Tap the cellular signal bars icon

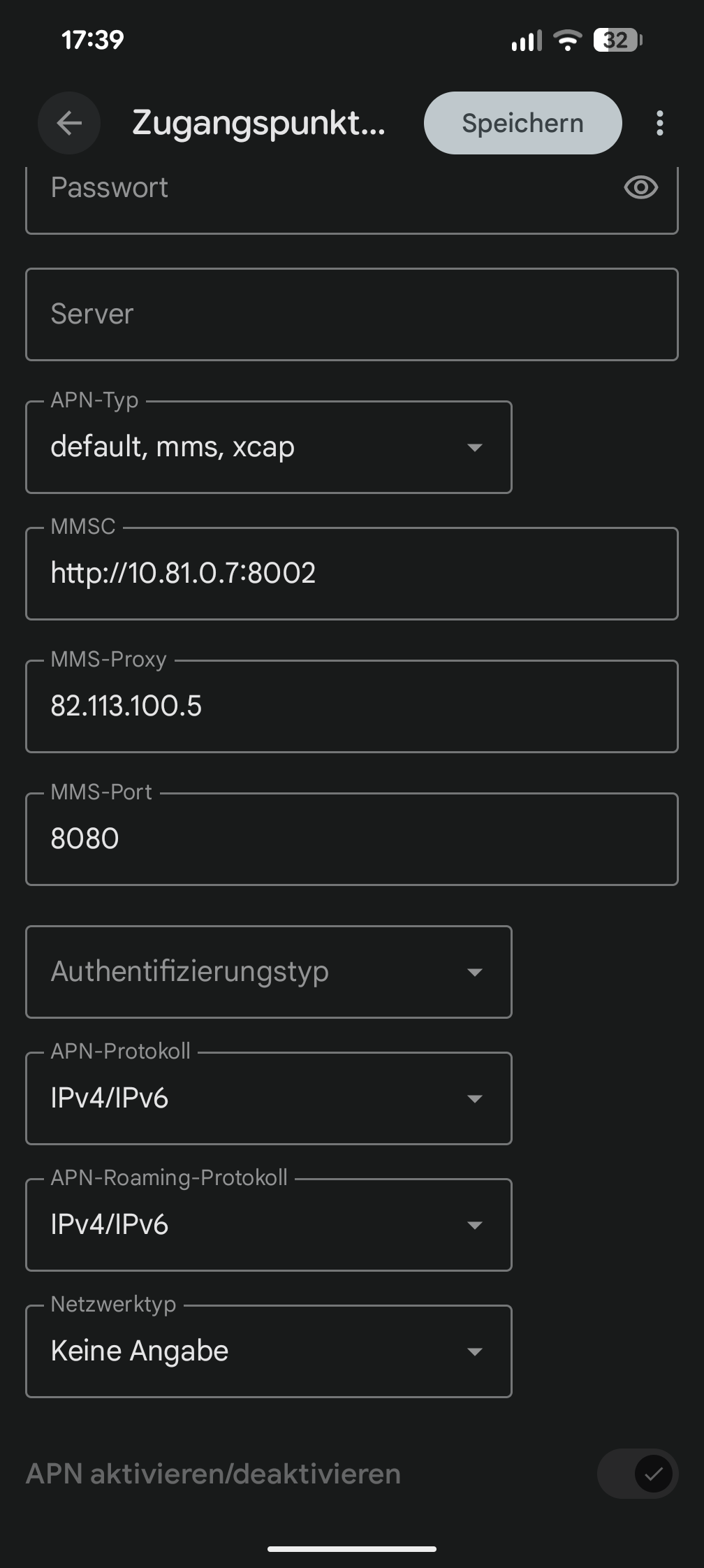pos(527,41)
